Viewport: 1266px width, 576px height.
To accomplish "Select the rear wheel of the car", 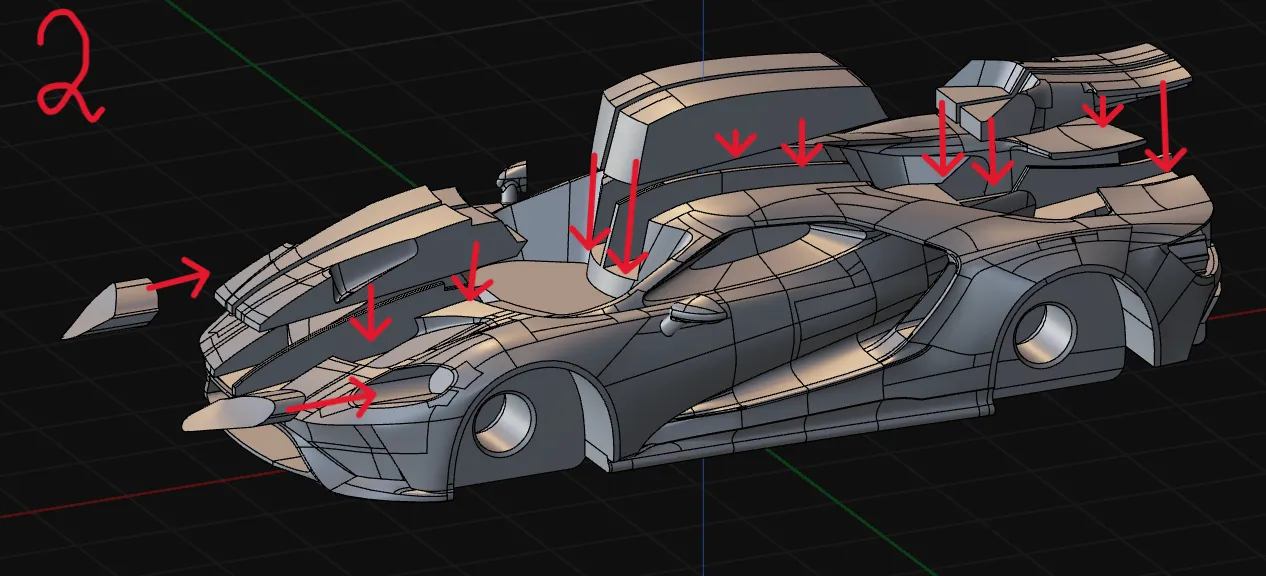I will click(1045, 333).
